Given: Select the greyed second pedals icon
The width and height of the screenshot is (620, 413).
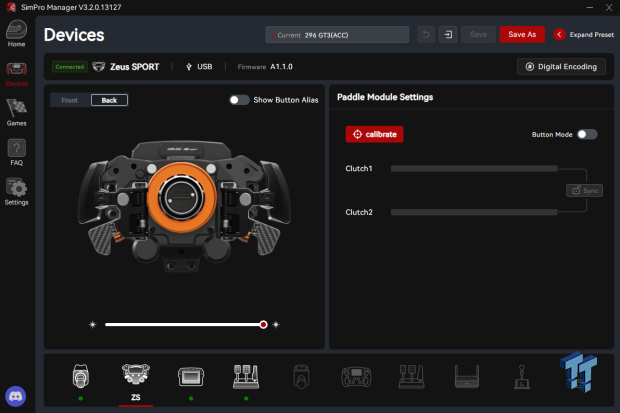Looking at the screenshot, I should [412, 377].
